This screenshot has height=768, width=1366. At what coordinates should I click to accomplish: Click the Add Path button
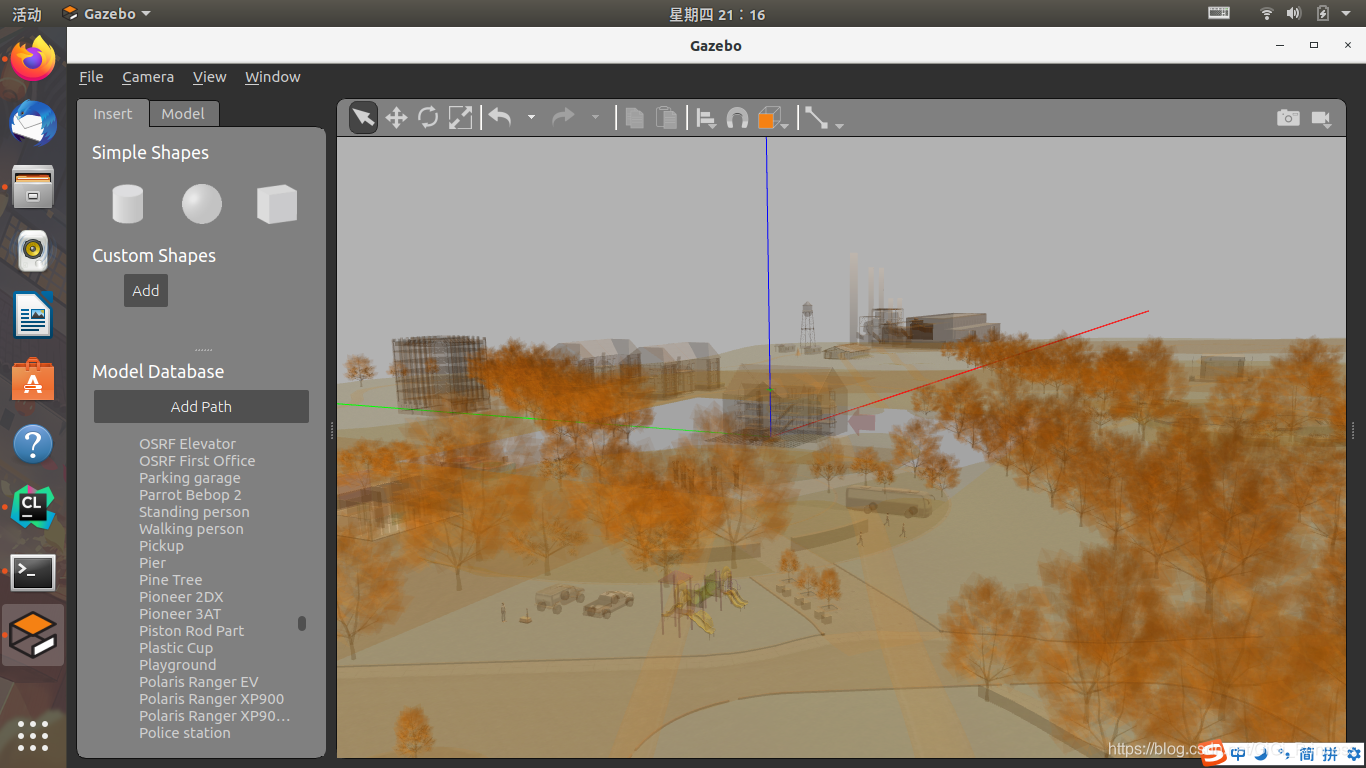click(x=201, y=407)
